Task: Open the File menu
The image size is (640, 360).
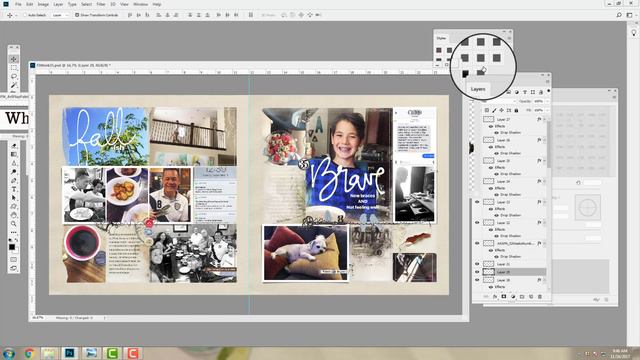Action: 18,4
